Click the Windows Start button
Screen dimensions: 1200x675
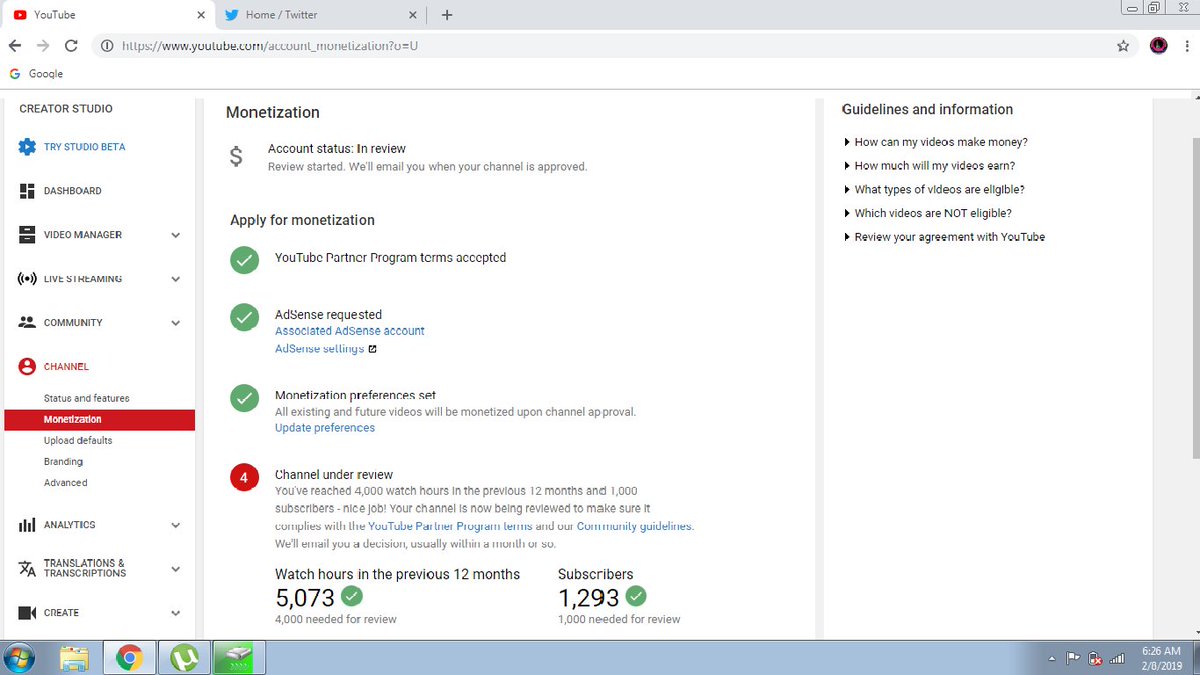pyautogui.click(x=20, y=657)
